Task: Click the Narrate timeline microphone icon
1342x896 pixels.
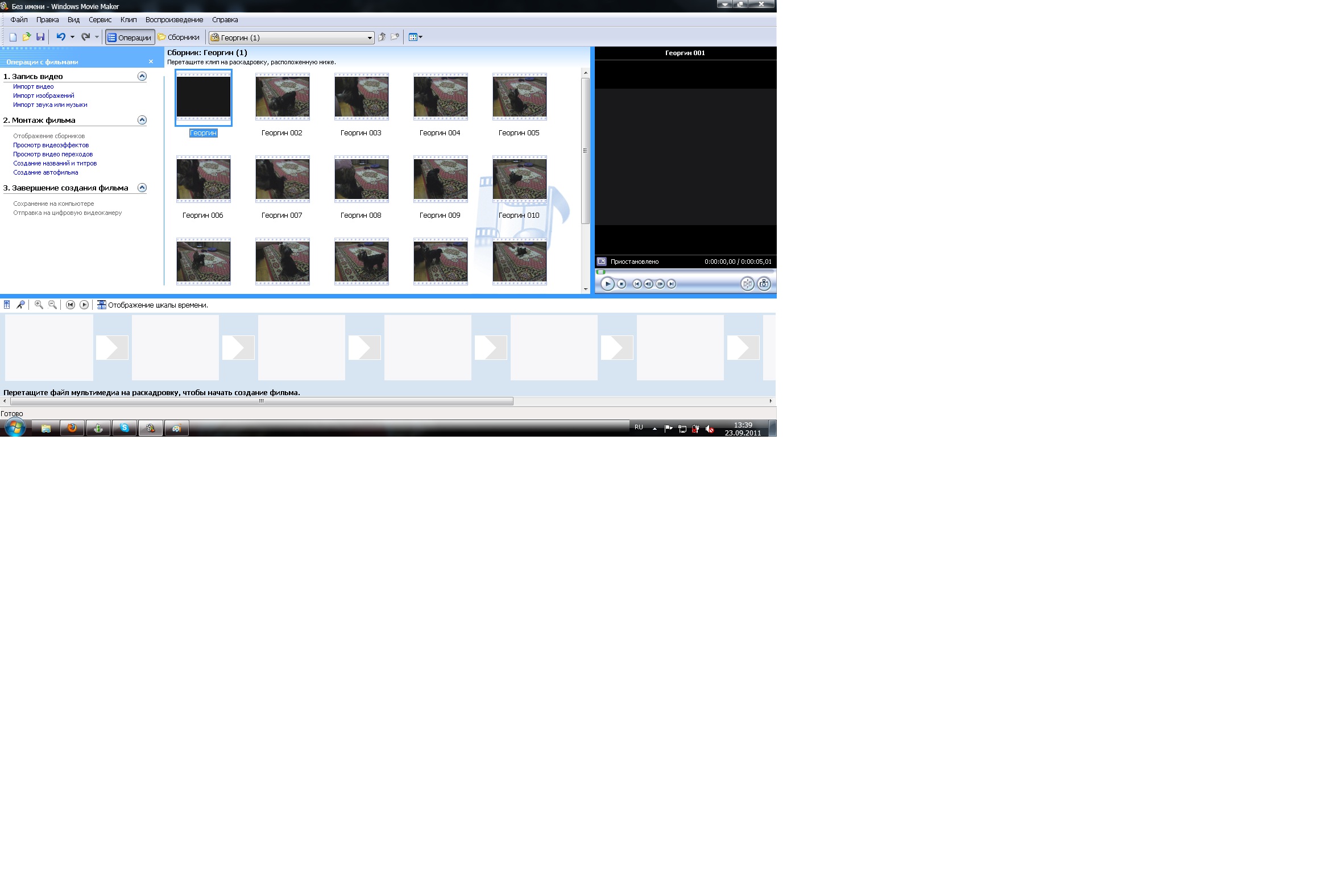Action: [x=20, y=305]
